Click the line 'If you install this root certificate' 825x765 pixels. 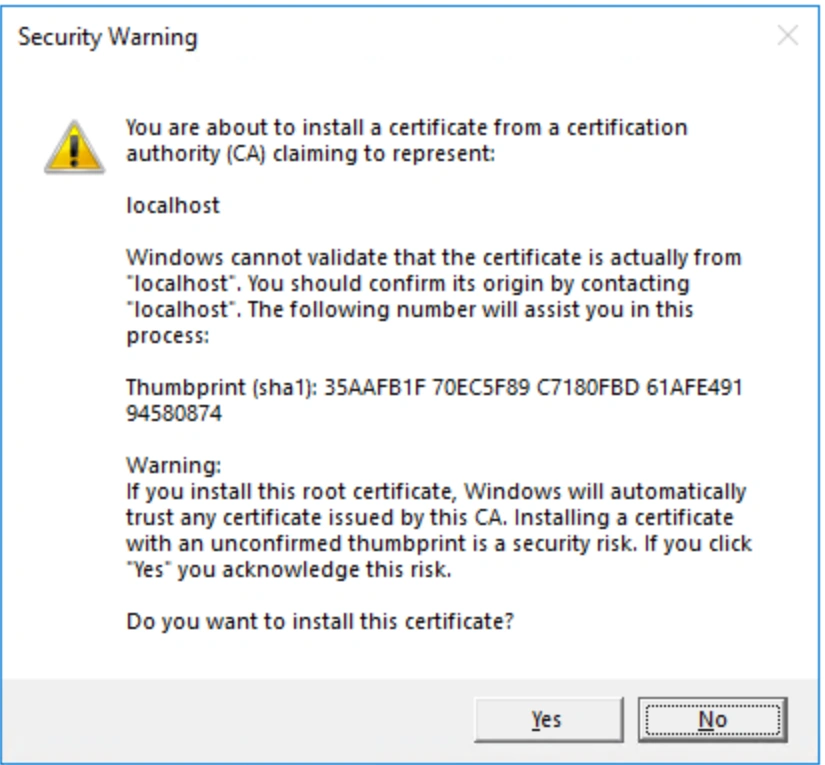(436, 491)
